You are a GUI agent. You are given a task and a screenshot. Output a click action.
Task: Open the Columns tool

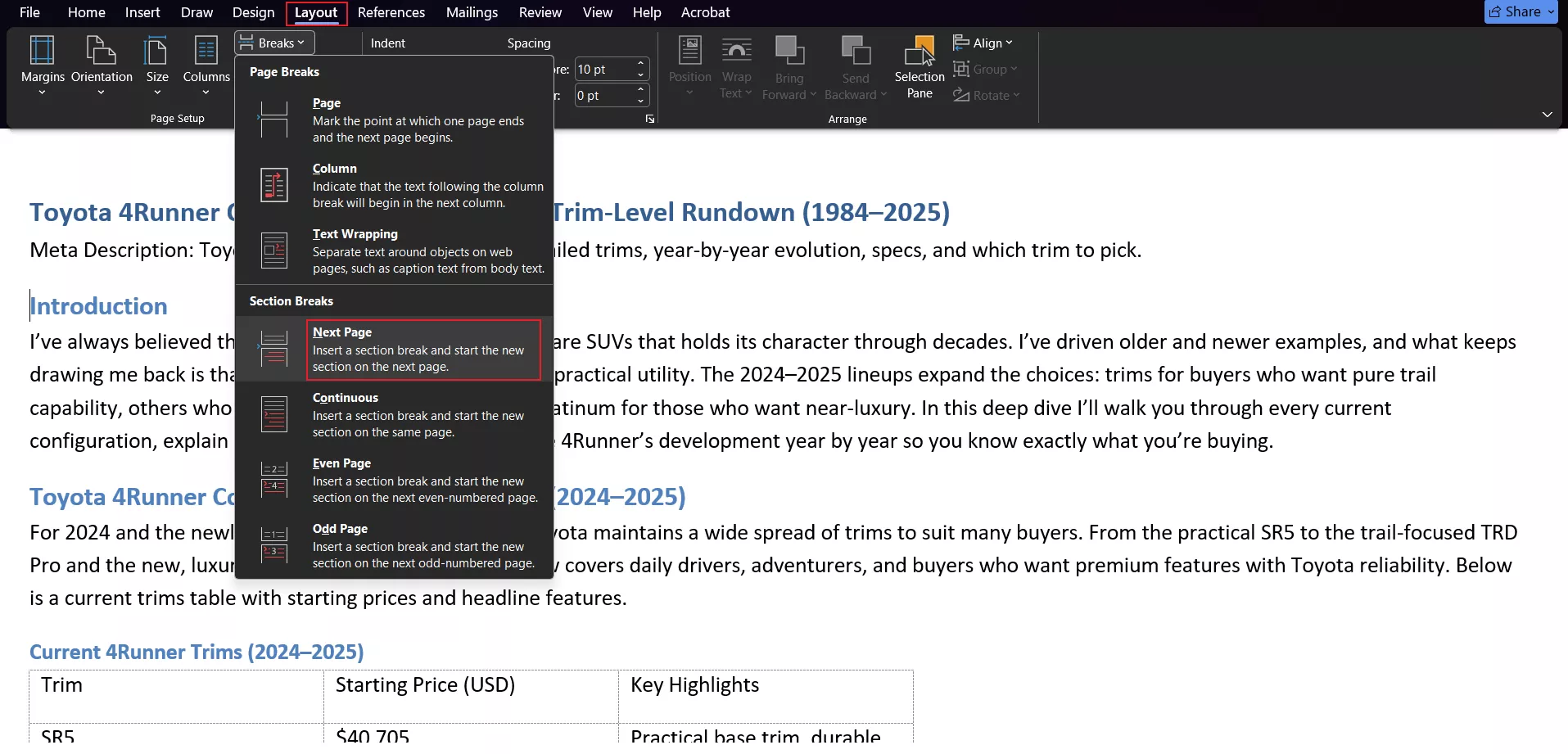tap(206, 64)
